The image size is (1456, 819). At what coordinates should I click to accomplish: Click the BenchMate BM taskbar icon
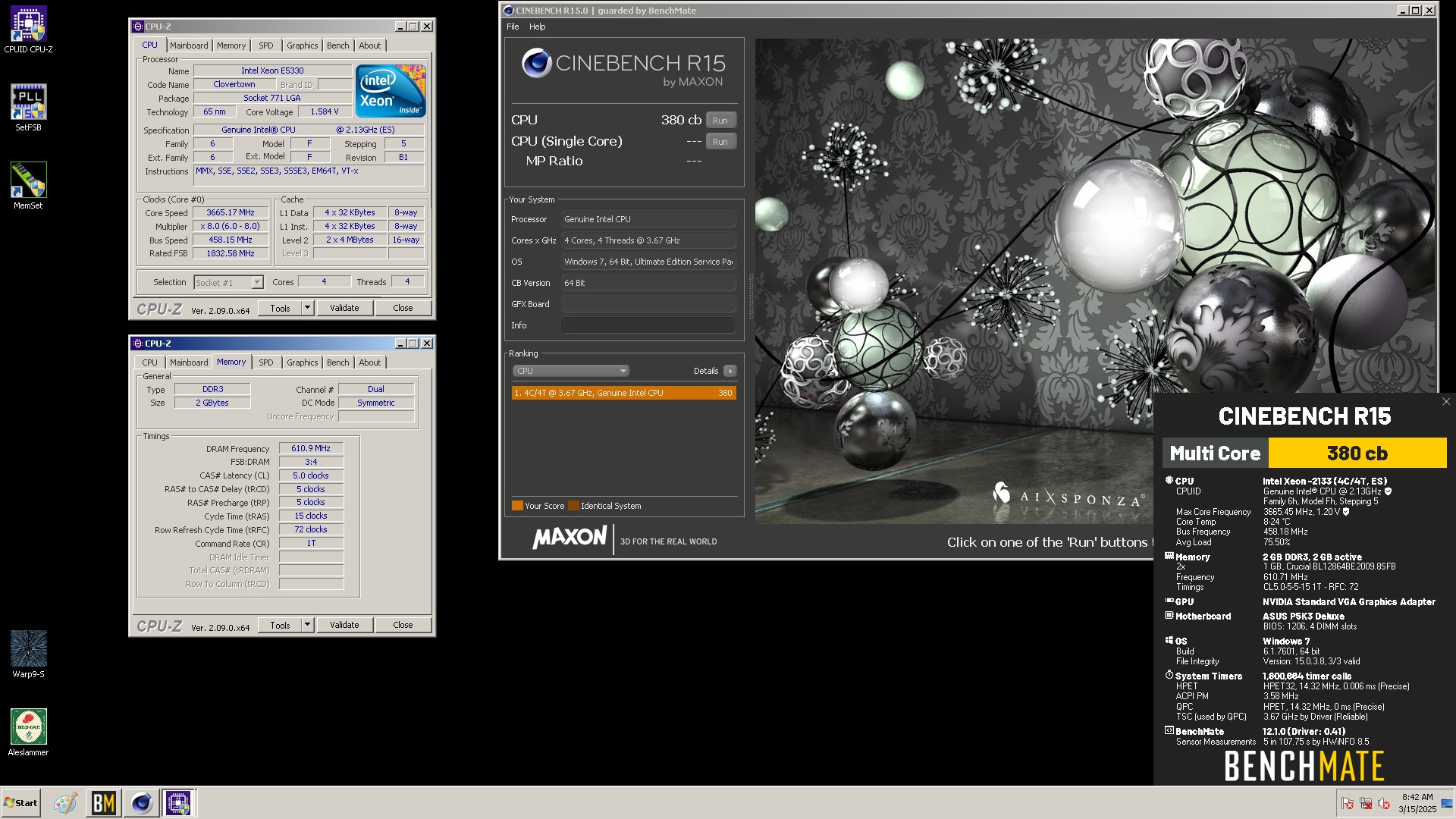click(x=103, y=803)
